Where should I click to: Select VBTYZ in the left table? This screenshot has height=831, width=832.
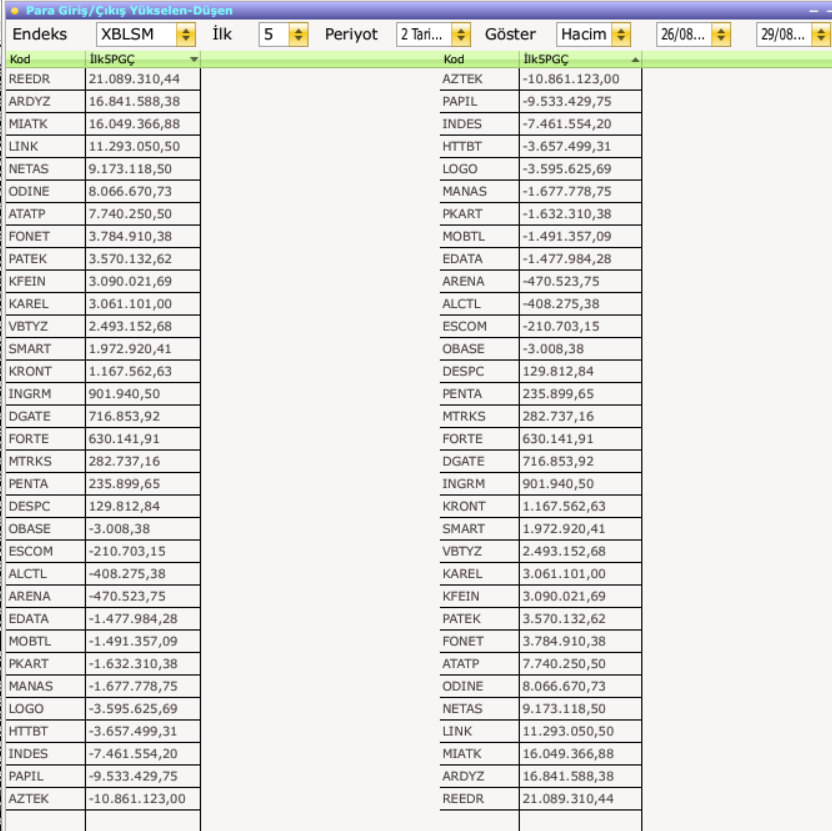28,326
